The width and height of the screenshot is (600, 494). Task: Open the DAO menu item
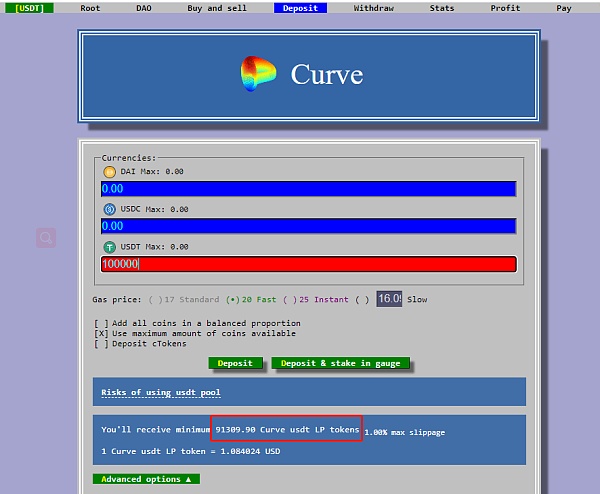[144, 8]
